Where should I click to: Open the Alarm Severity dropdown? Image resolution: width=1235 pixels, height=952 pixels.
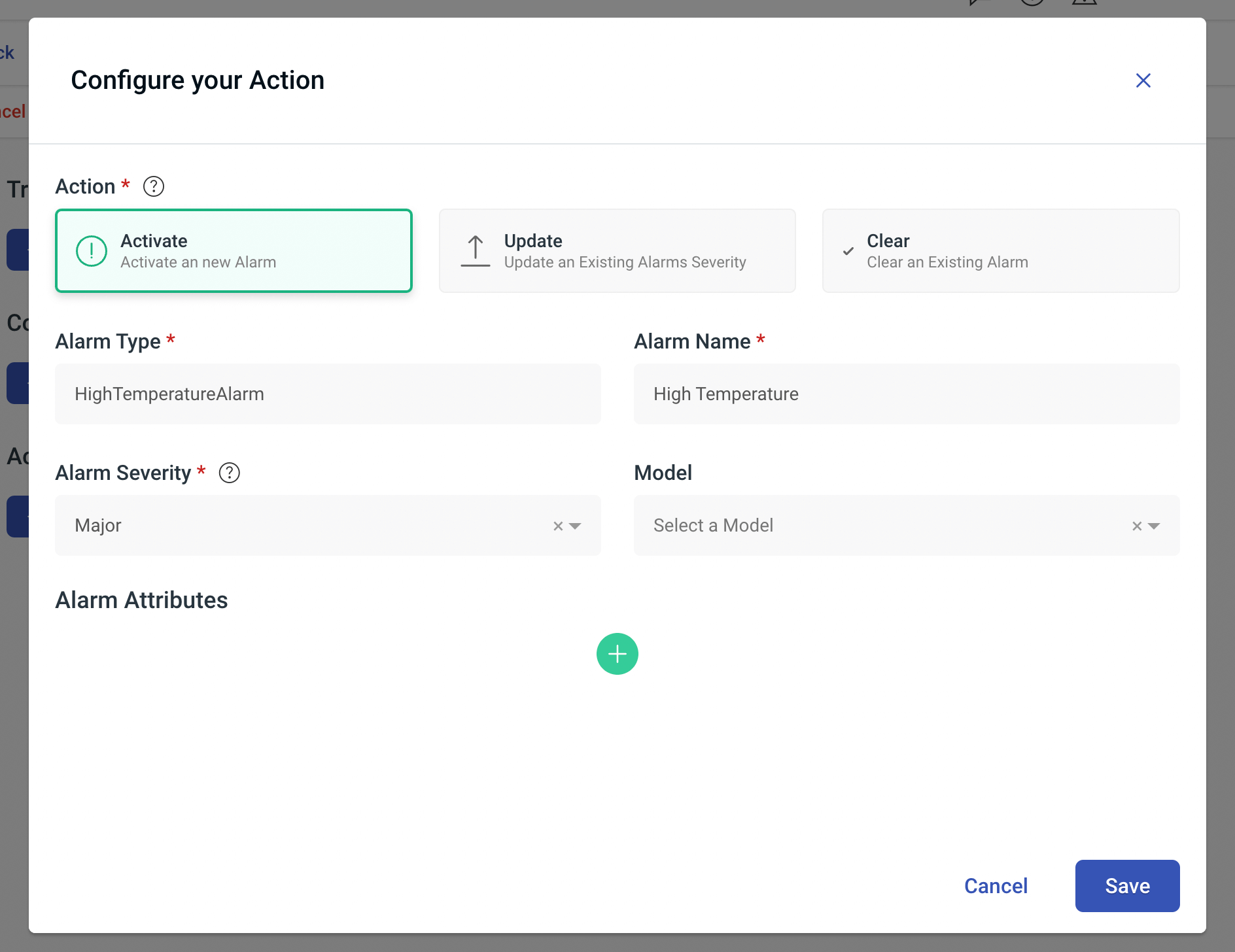[576, 526]
